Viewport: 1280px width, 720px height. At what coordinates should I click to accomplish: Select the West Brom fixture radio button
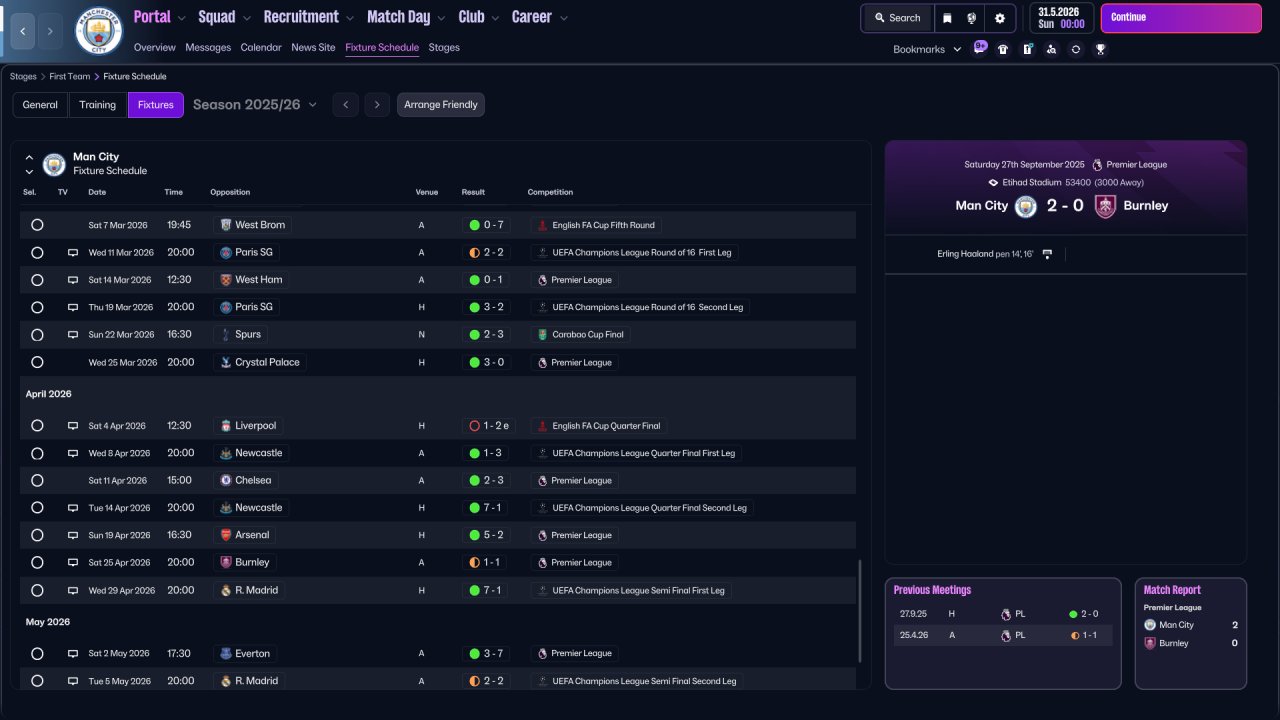[x=37, y=225]
